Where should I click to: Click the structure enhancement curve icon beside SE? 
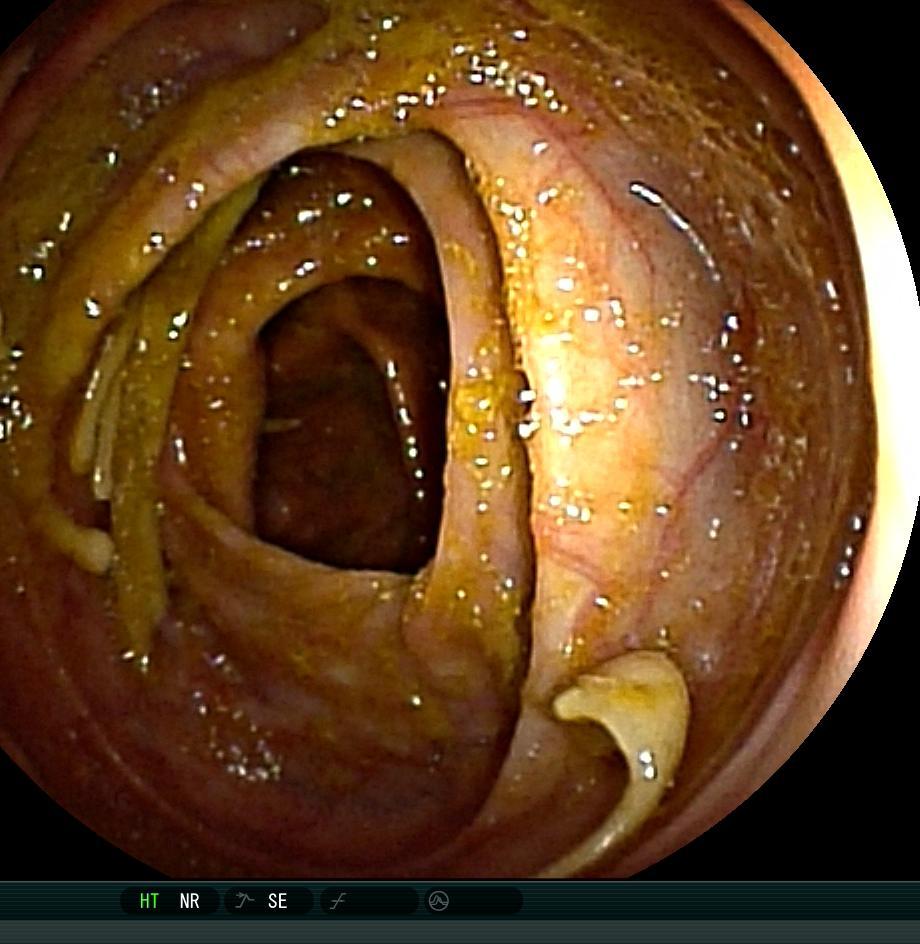(x=244, y=901)
